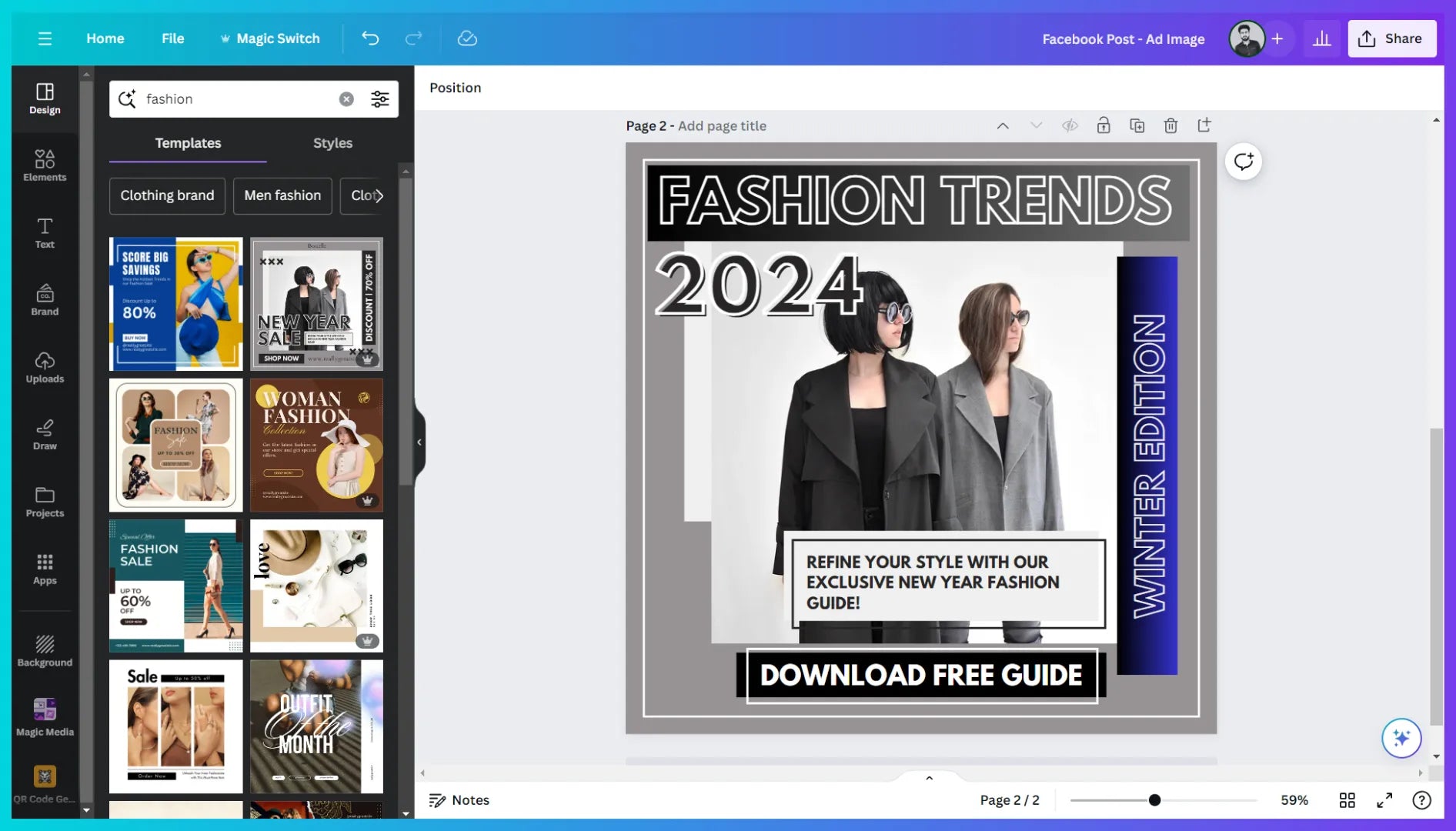Screen dimensions: 1456x831
Task: Select the Fashion Sale 60% template
Action: [175, 586]
